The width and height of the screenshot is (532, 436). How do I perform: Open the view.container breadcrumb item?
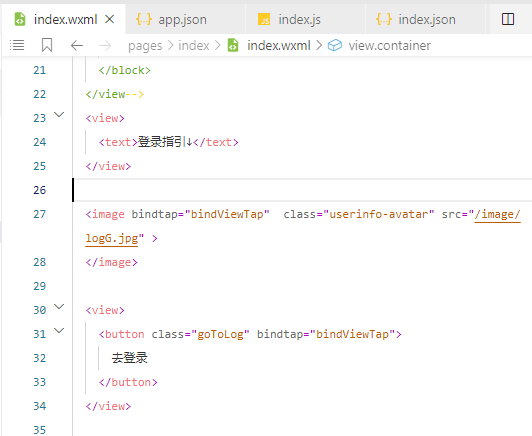390,45
